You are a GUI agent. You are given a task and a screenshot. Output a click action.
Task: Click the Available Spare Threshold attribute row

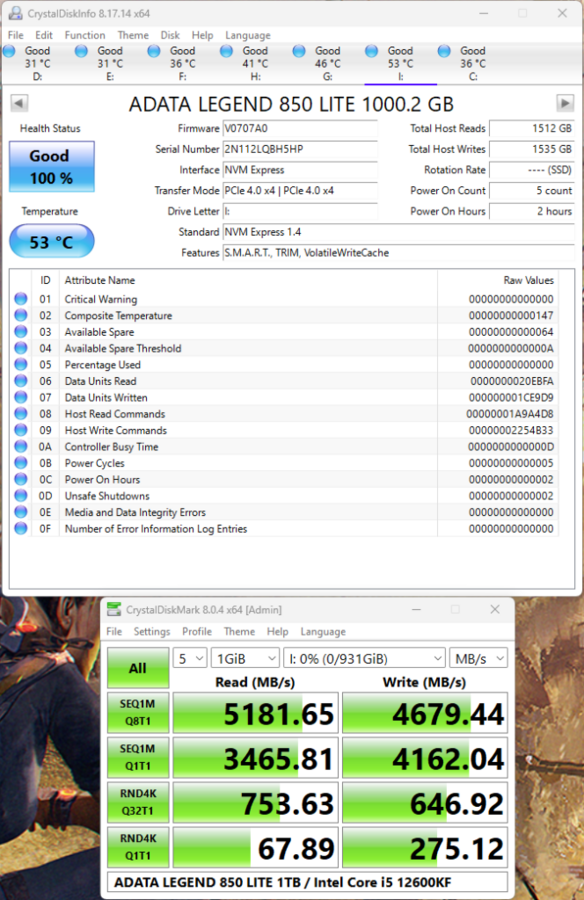284,348
